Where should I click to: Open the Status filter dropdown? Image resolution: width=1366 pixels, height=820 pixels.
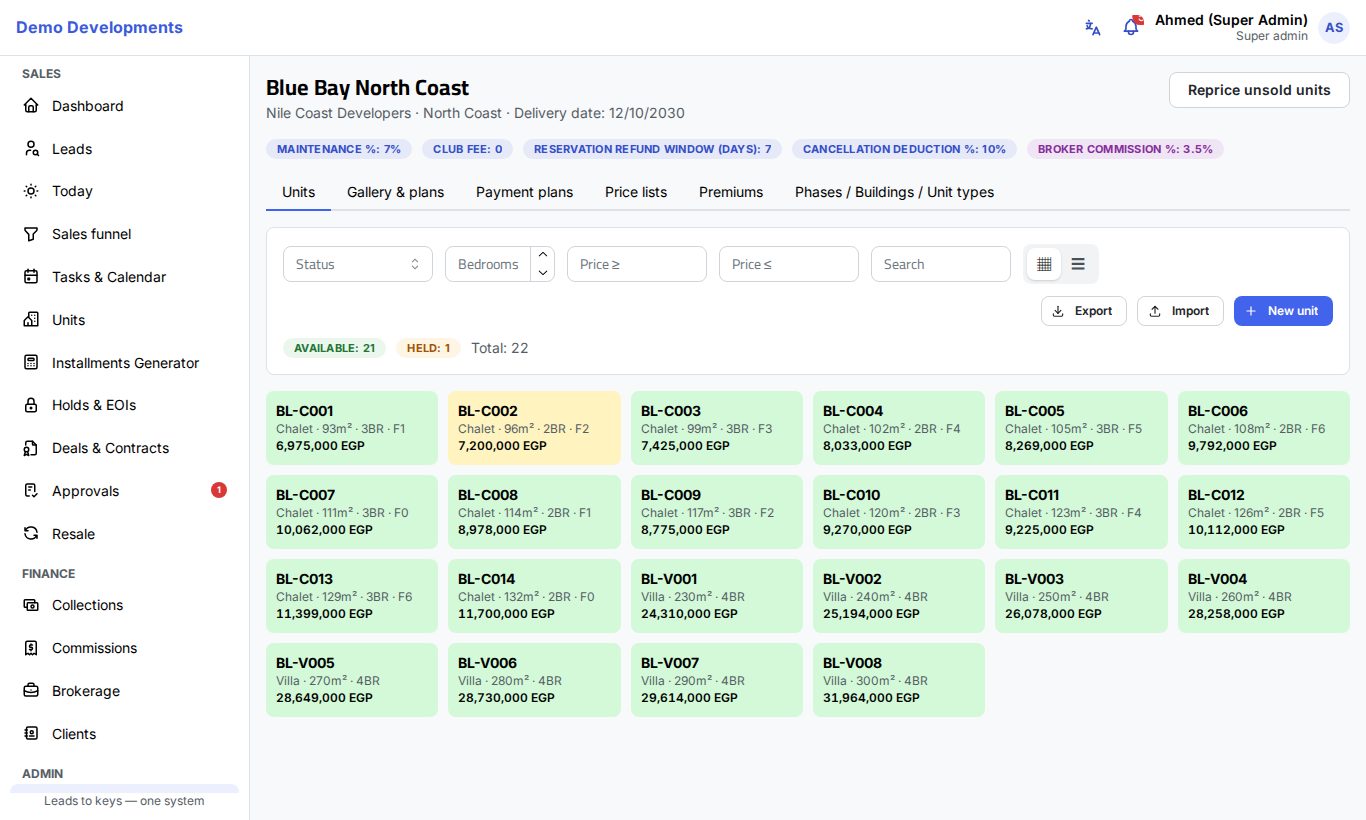tap(358, 264)
